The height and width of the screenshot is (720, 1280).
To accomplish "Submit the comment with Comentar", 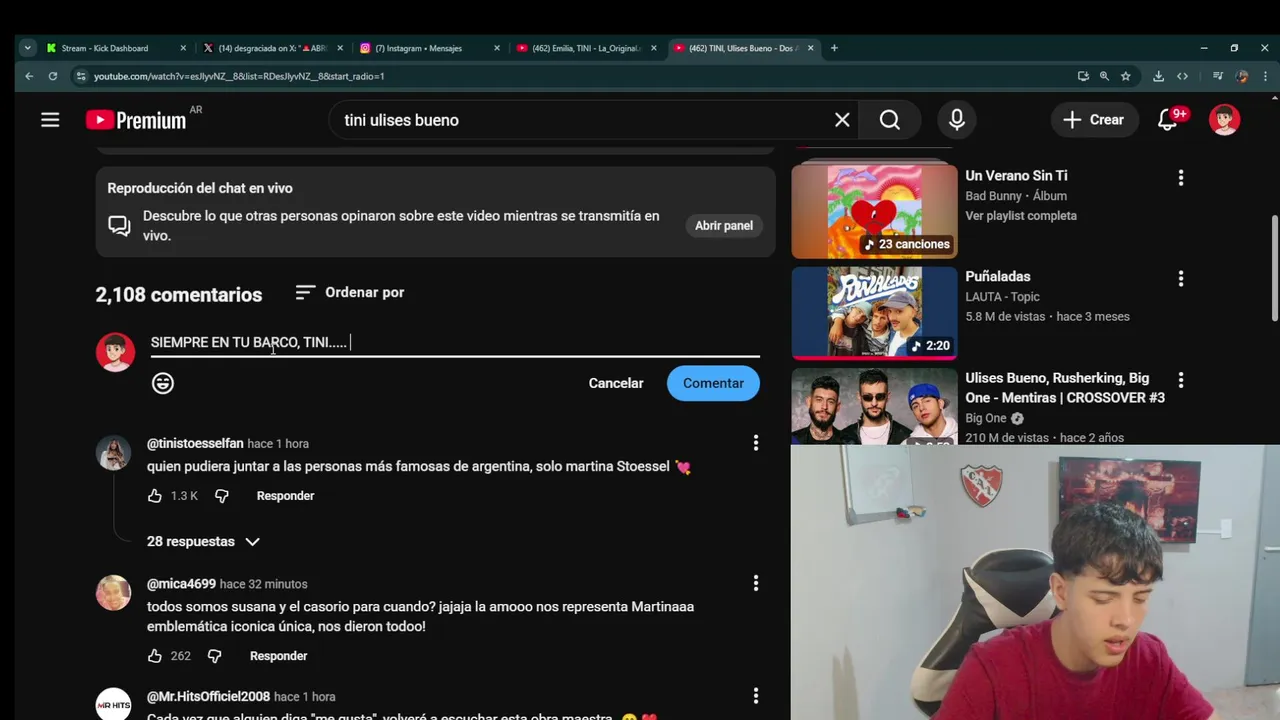I will (713, 383).
